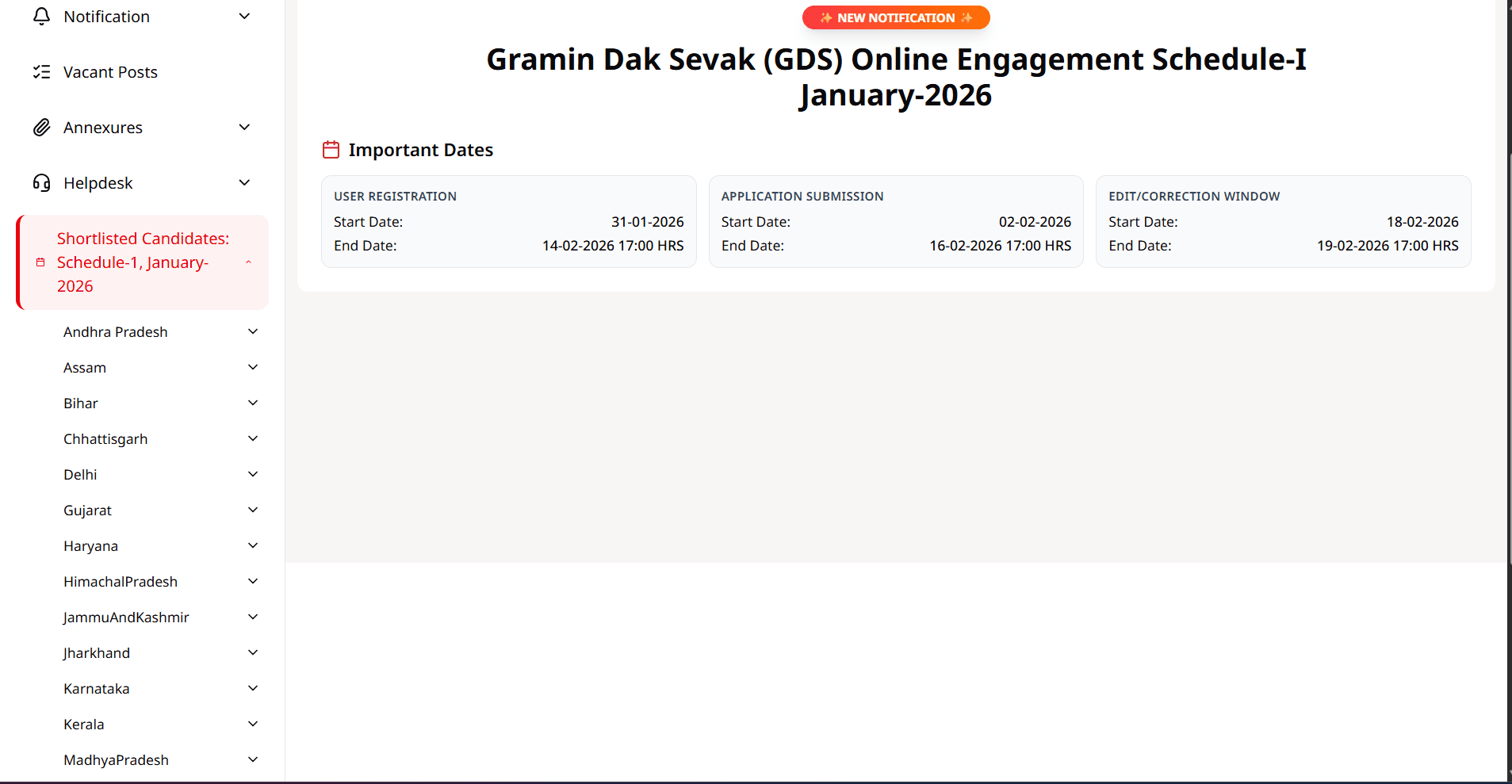The height and width of the screenshot is (784, 1512).
Task: Open the Vacant Posts menu item
Action: [110, 72]
